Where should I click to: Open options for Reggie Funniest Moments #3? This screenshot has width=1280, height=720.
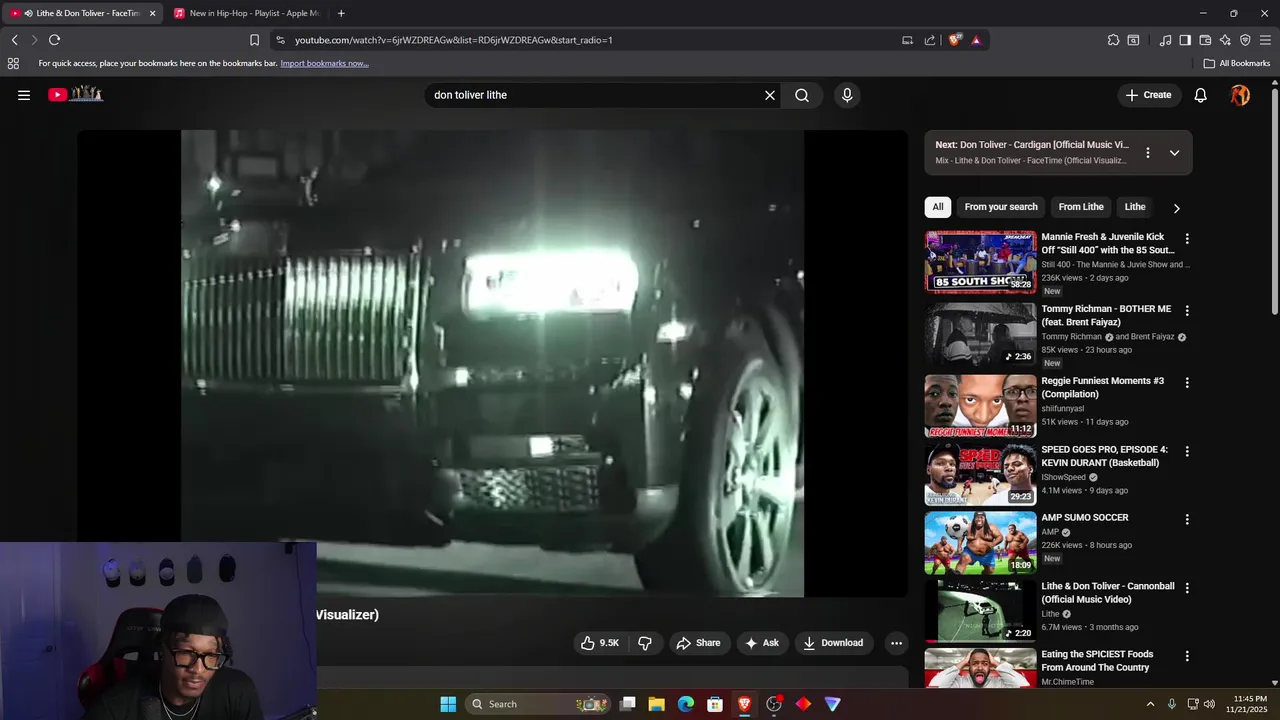[x=1187, y=383]
